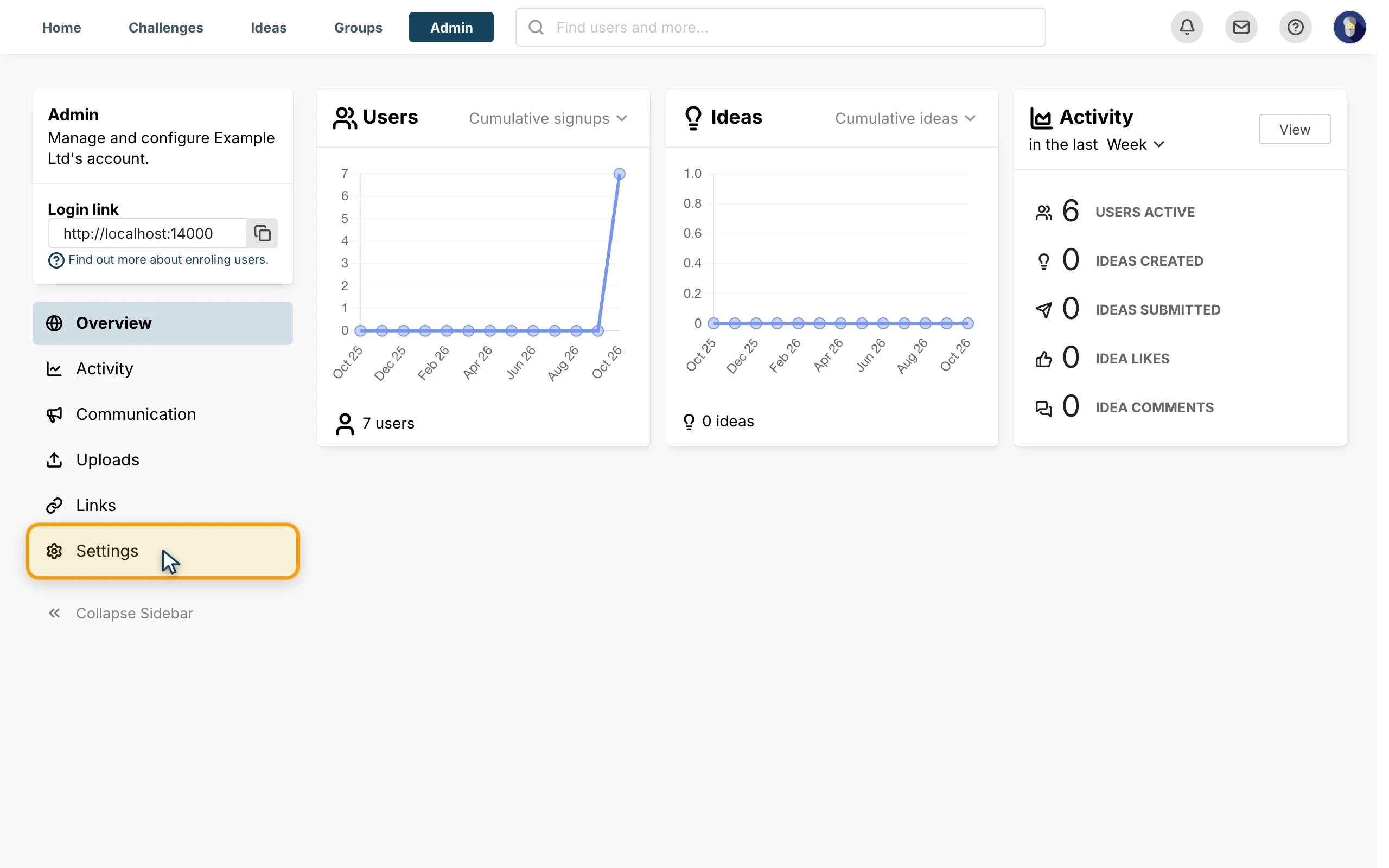Click the Oct 26 users chart peak
This screenshot has width=1389, height=868.
click(619, 174)
